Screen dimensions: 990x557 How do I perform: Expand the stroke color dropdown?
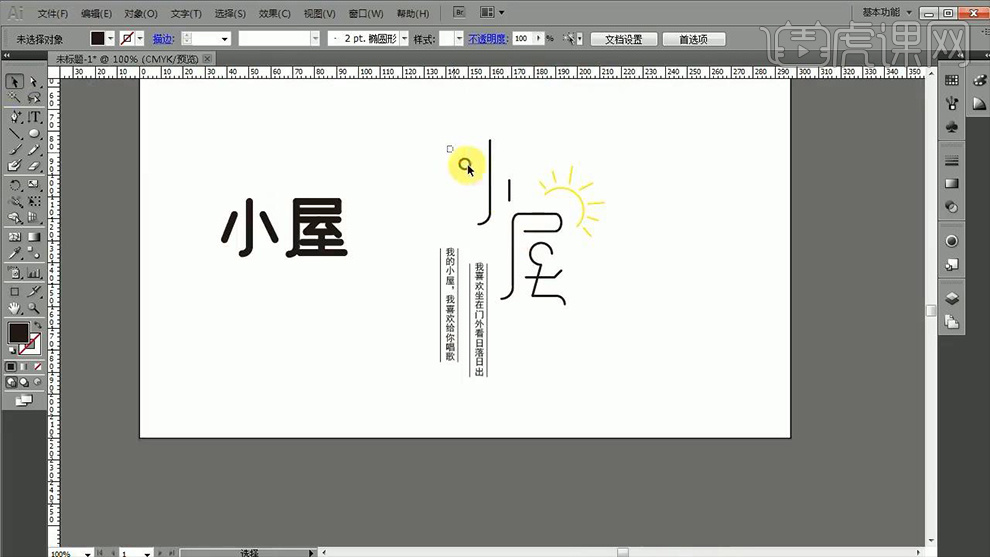(139, 38)
